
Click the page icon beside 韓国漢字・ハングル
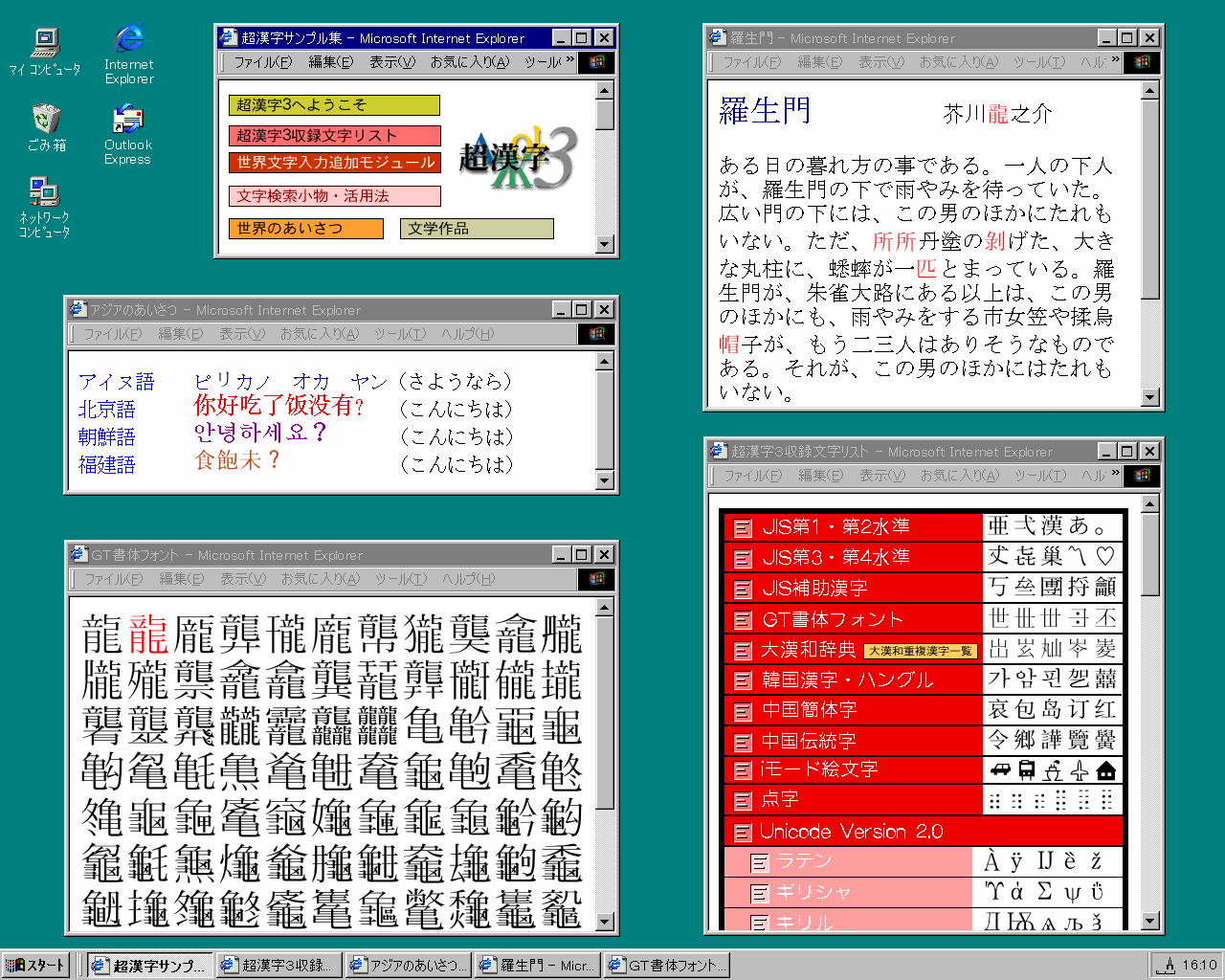click(x=743, y=680)
